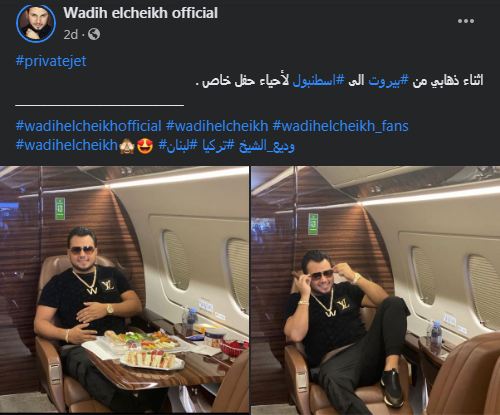The height and width of the screenshot is (415, 500).
Task: Open the #اسطنبول hashtag
Action: click(x=318, y=81)
